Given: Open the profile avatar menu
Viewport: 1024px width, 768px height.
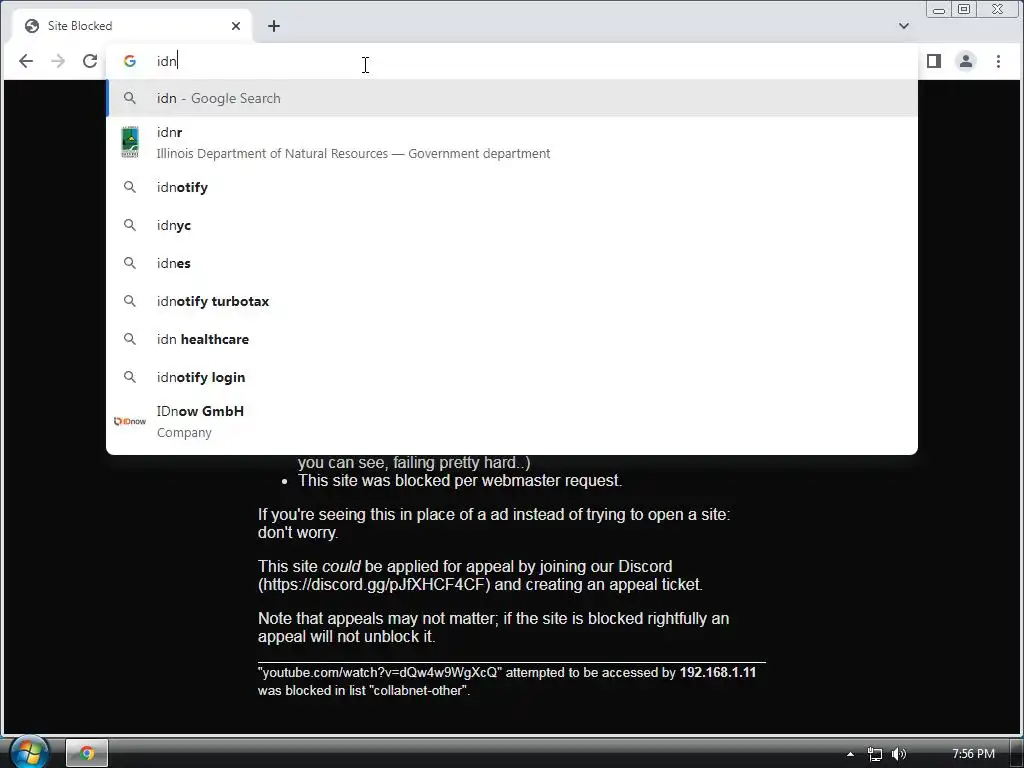Looking at the screenshot, I should coord(966,61).
